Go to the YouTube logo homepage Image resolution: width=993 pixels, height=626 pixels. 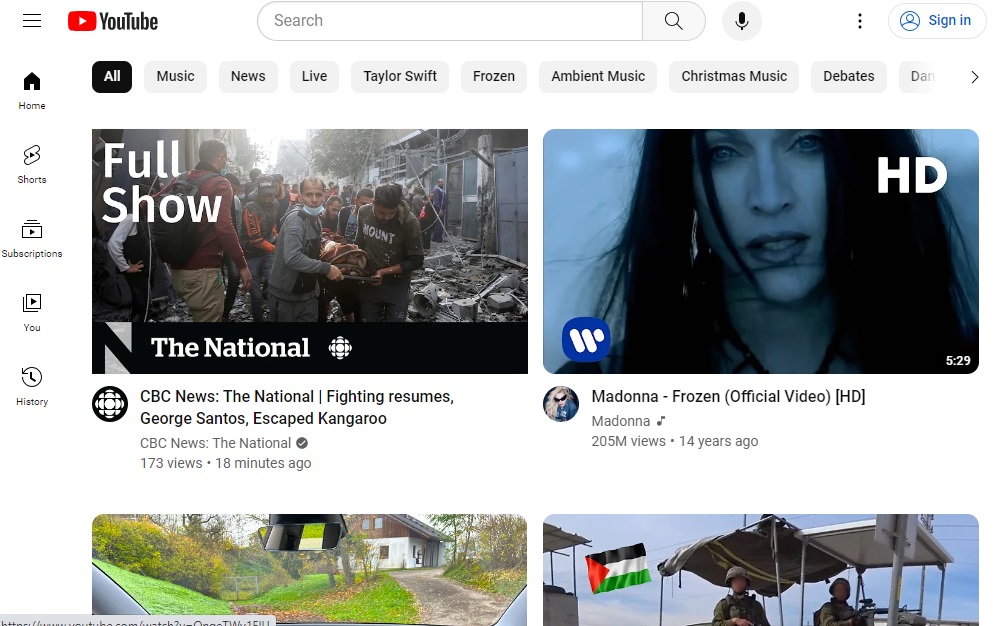[x=113, y=21]
